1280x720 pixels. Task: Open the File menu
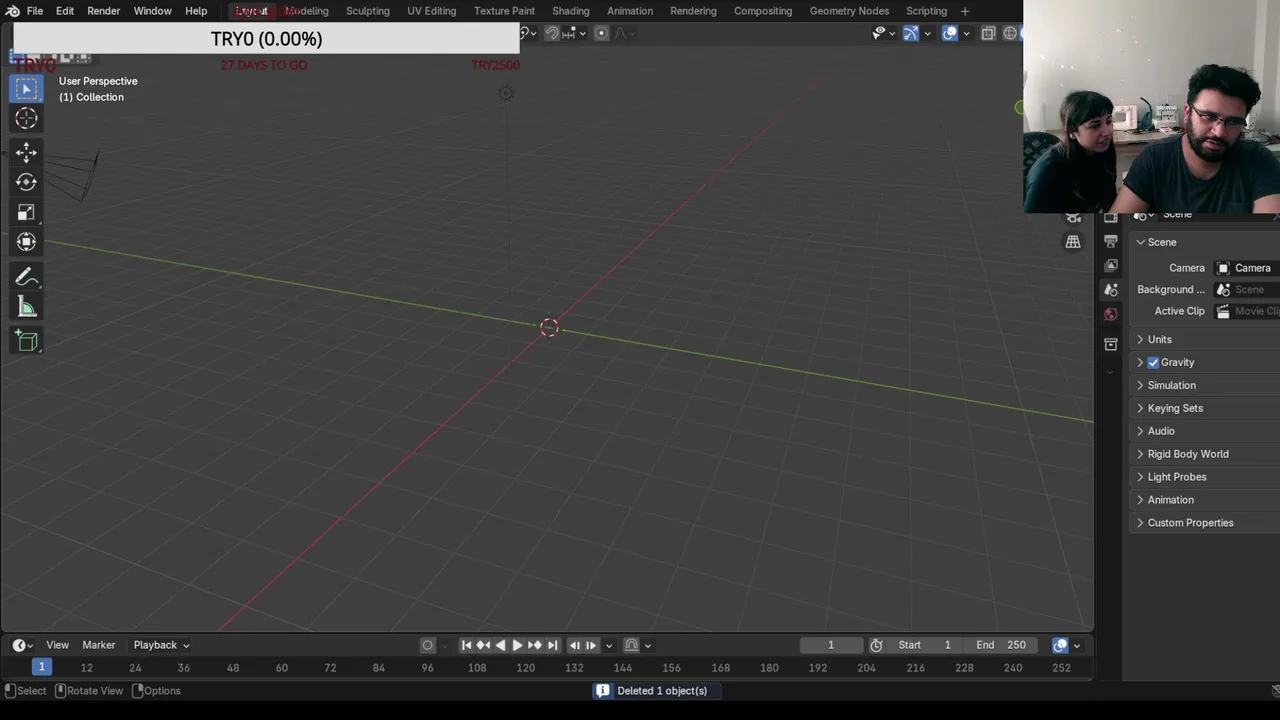[34, 11]
